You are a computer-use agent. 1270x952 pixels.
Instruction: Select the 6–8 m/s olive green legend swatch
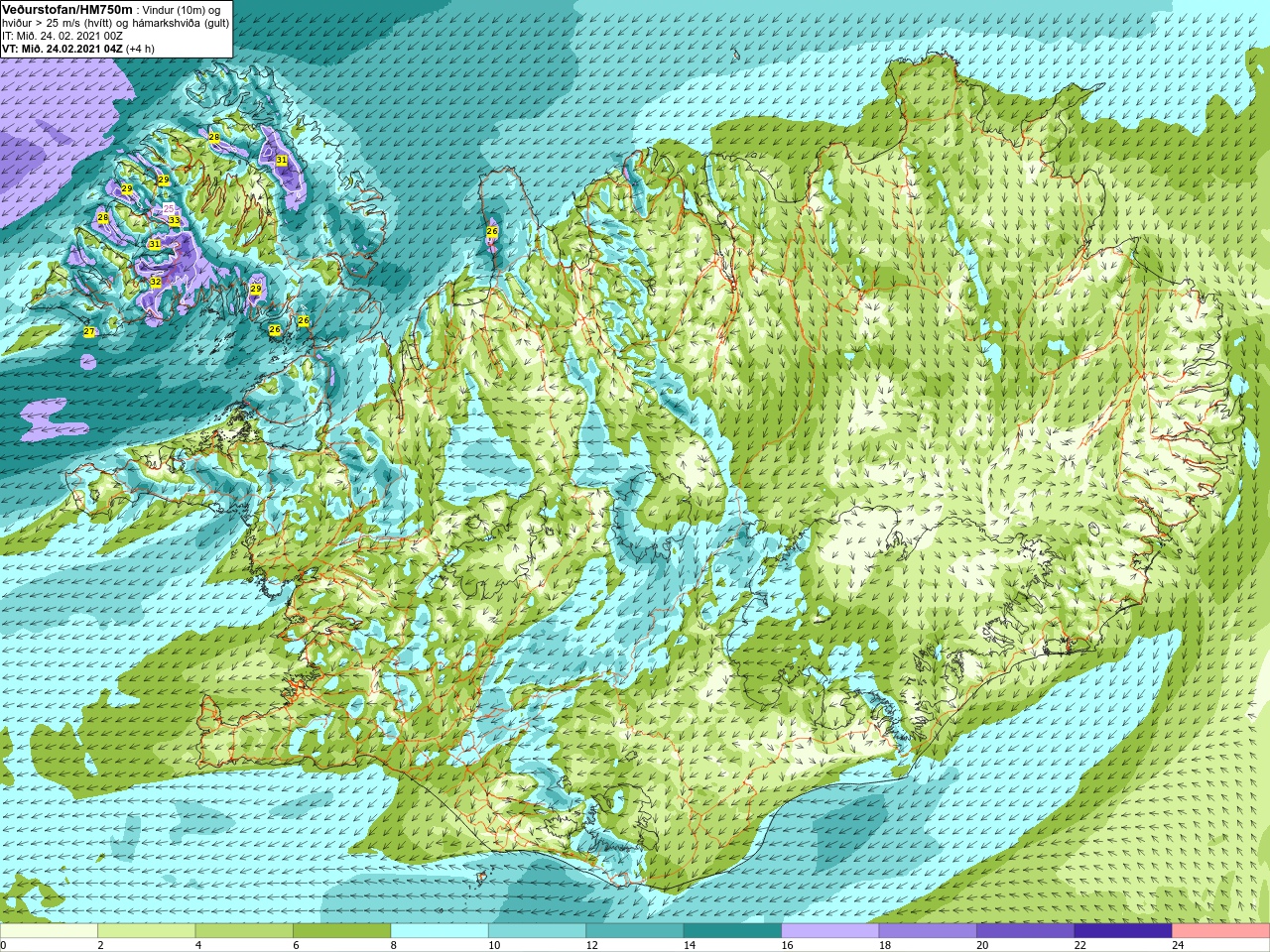[x=341, y=931]
